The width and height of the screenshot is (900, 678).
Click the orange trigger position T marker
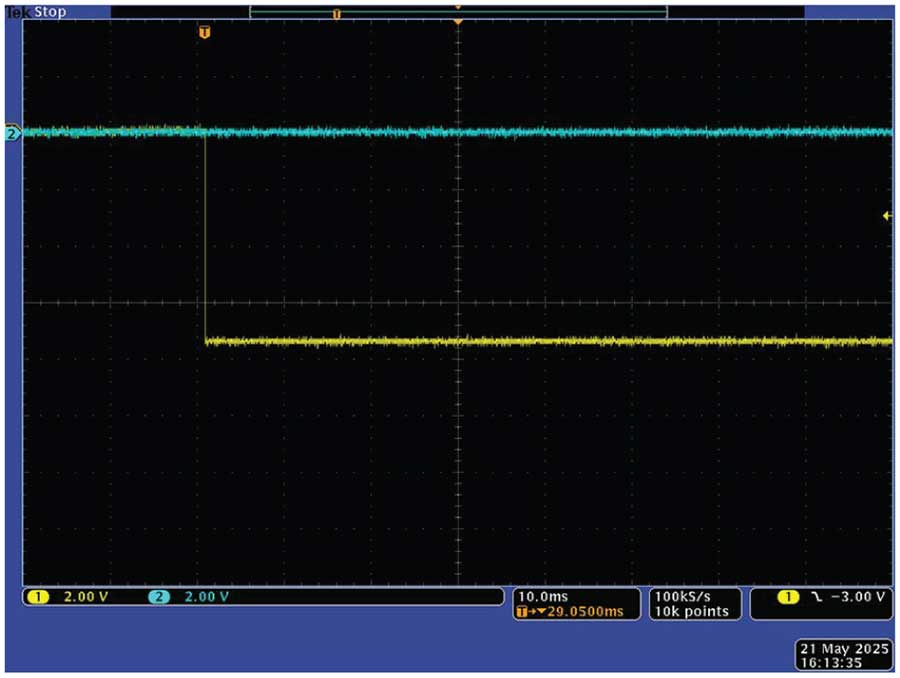[205, 32]
